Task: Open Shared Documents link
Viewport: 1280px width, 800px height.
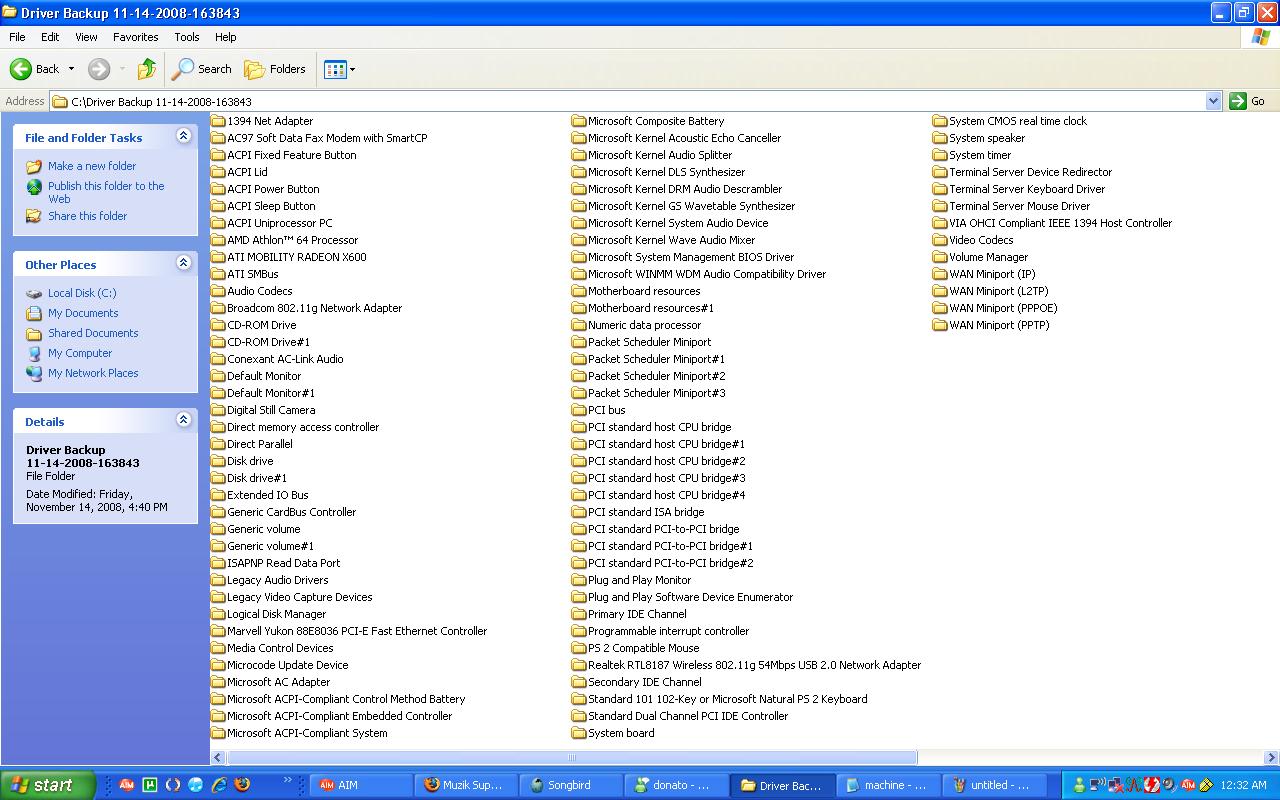Action: pos(93,333)
